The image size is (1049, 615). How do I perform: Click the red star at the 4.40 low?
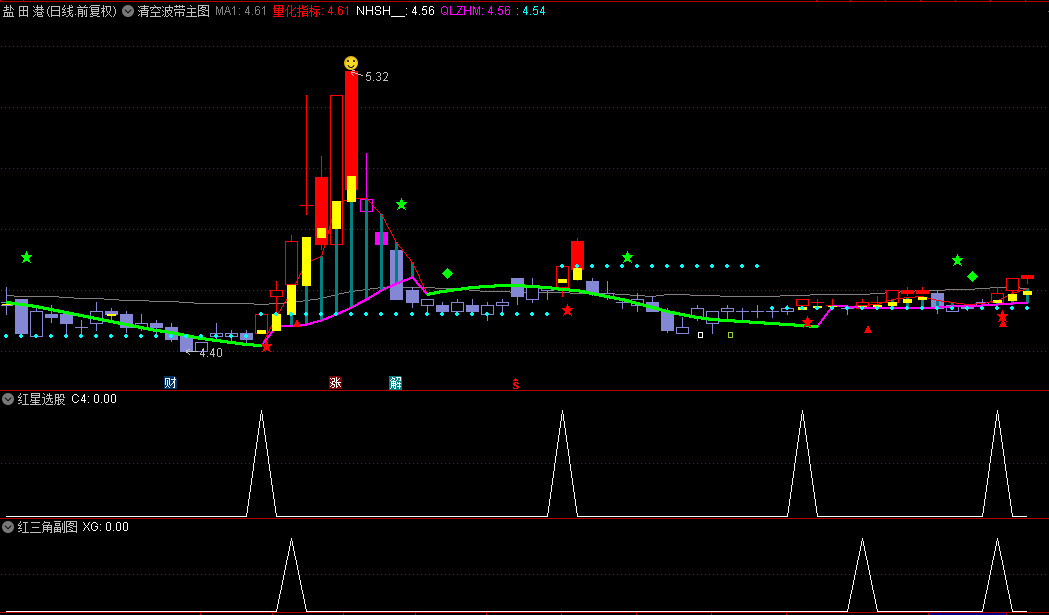[x=266, y=346]
